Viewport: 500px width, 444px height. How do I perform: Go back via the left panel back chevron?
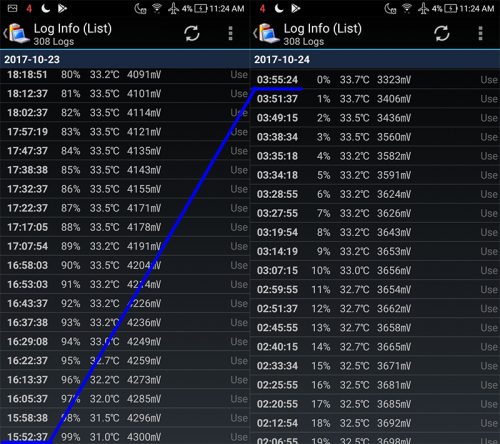click(5, 33)
